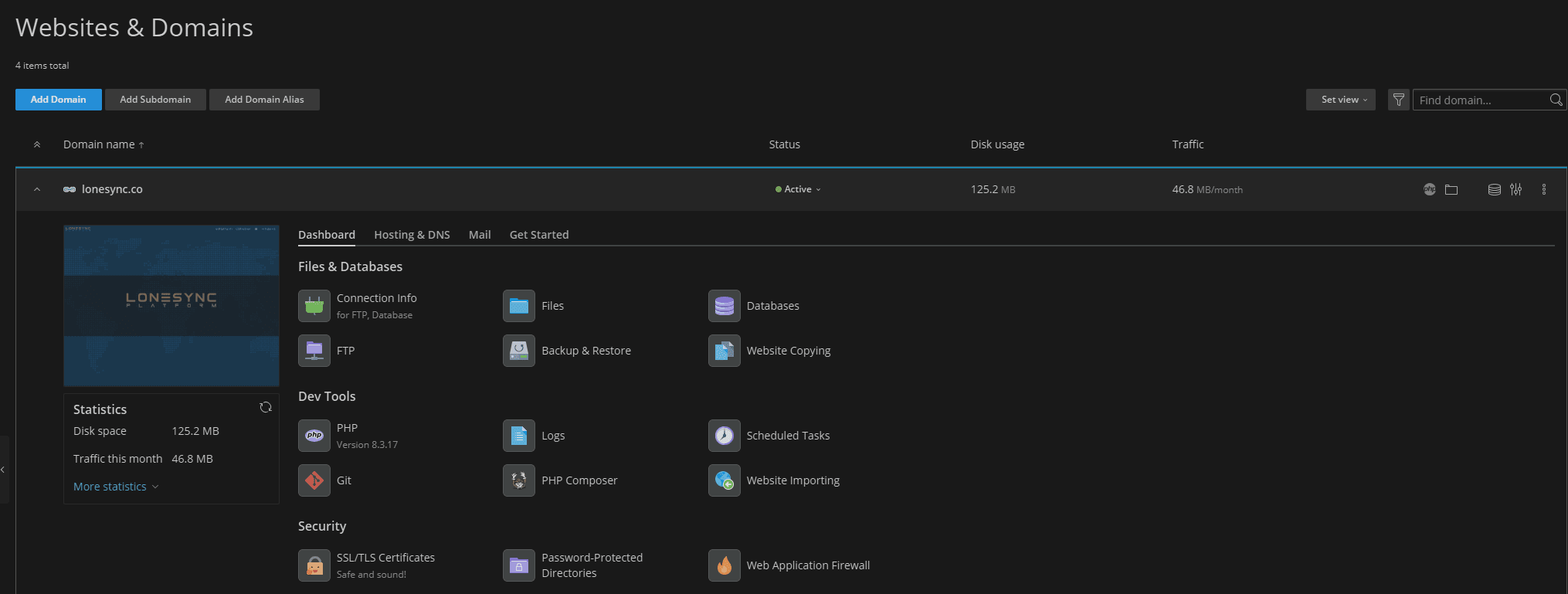Switch to the Mail tab
Image resolution: width=1568 pixels, height=594 pixels.
click(x=480, y=235)
